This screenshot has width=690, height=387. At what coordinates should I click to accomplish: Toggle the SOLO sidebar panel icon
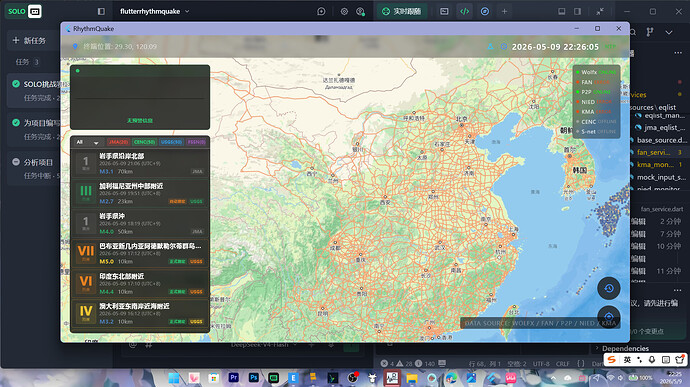[101, 11]
